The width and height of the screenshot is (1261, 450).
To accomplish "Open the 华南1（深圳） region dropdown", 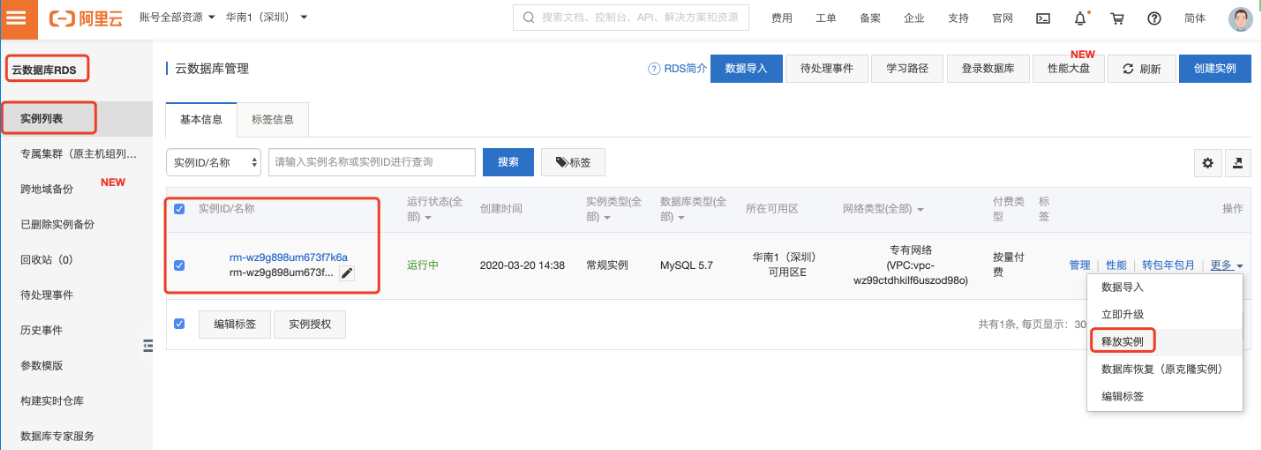I will (x=266, y=18).
